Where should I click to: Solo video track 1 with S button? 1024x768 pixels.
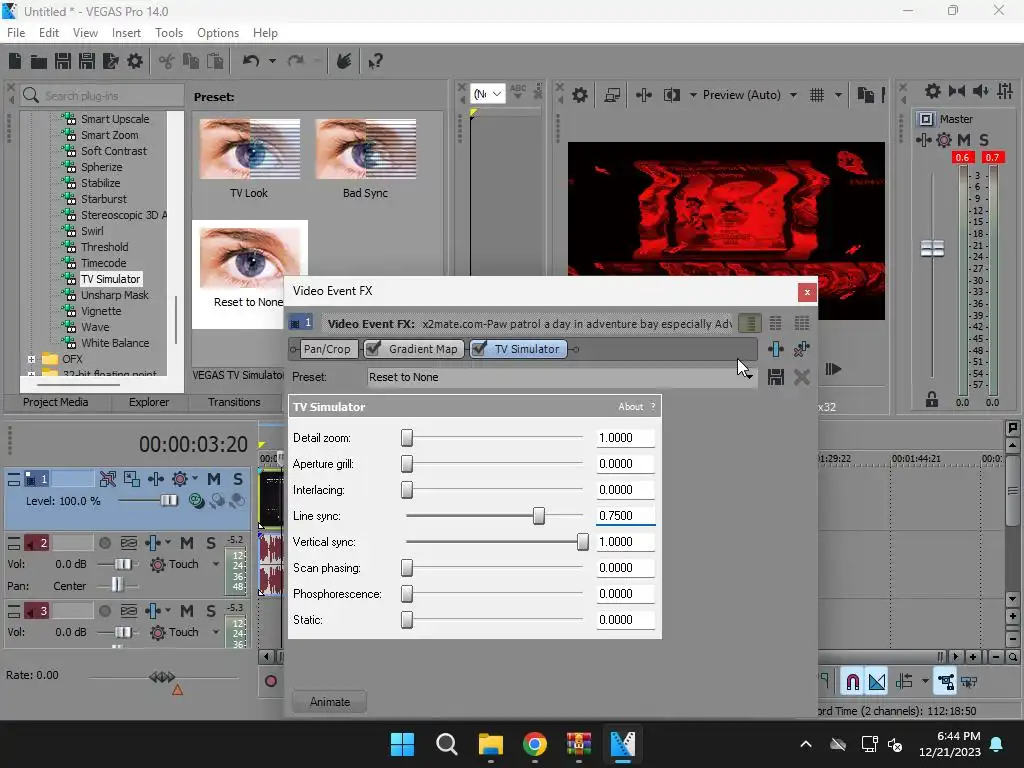coord(238,479)
